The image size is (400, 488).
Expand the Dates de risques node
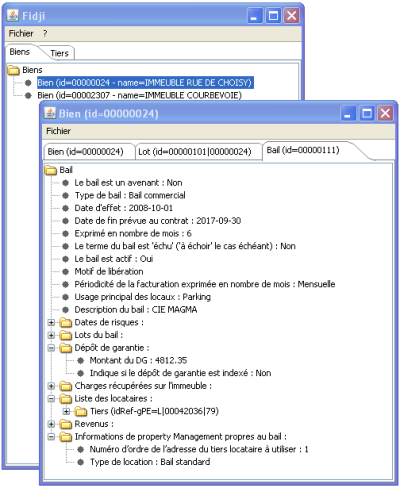(x=51, y=323)
